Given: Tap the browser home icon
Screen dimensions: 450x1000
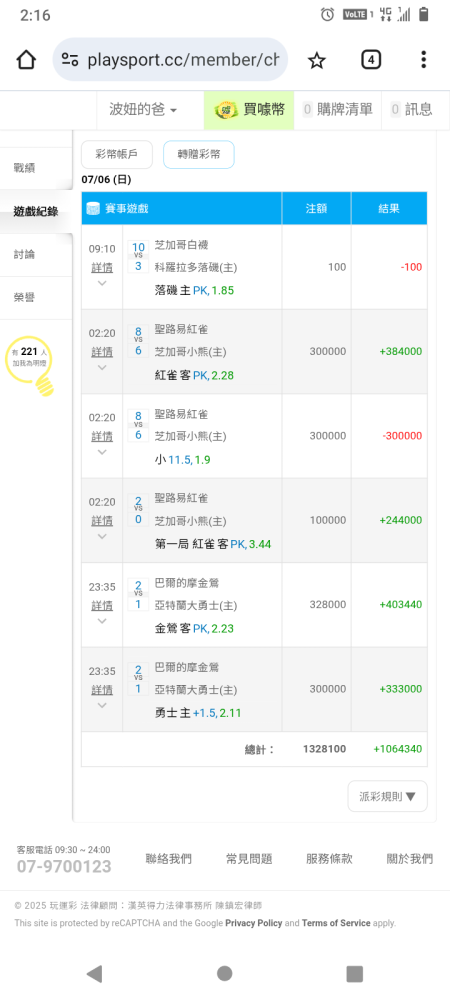Looking at the screenshot, I should tap(25, 60).
